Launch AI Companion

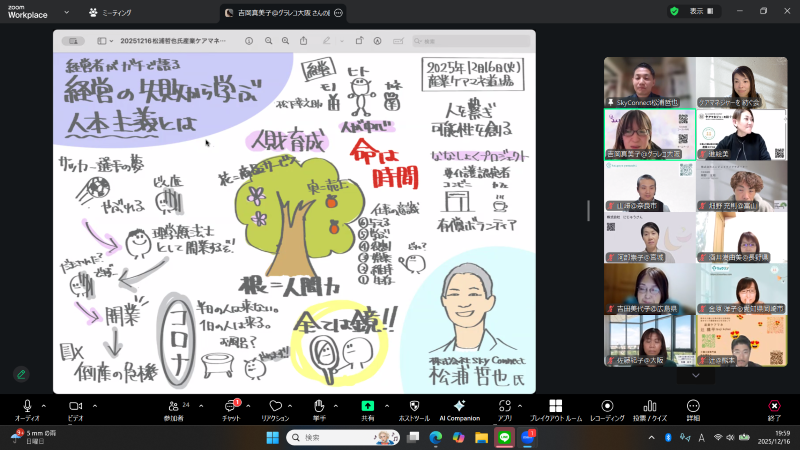pos(459,405)
